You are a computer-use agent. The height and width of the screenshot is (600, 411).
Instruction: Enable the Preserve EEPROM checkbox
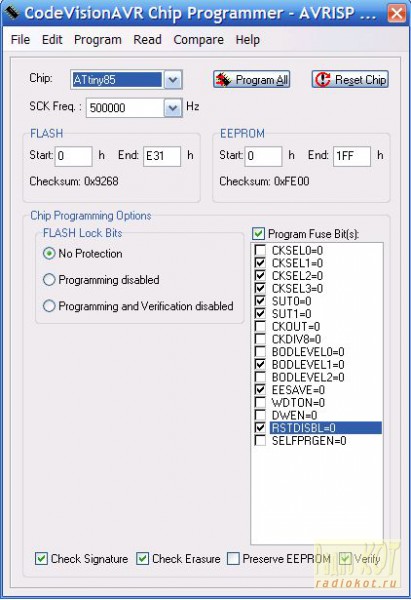[x=233, y=559]
